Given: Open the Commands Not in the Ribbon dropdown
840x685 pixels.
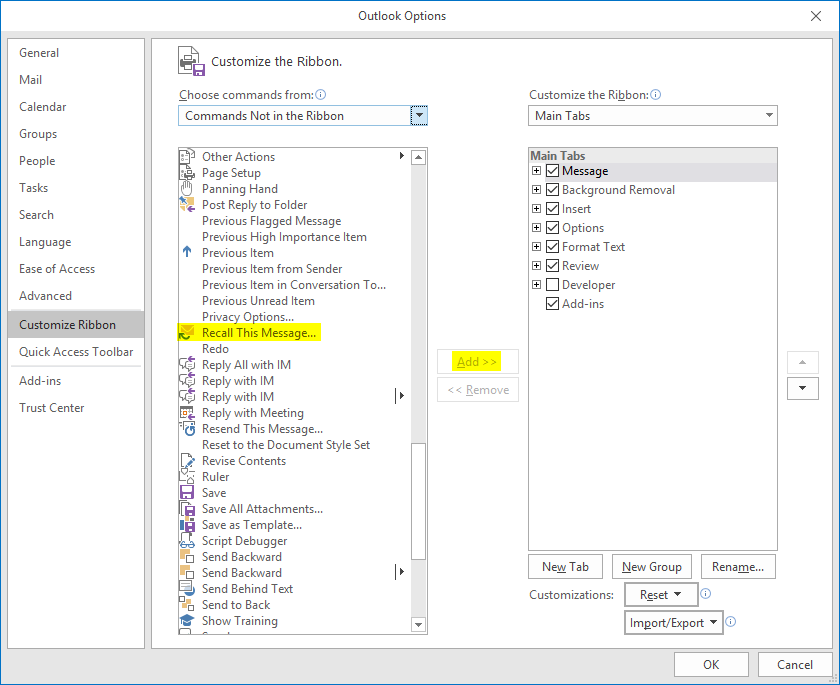Looking at the screenshot, I should (419, 115).
